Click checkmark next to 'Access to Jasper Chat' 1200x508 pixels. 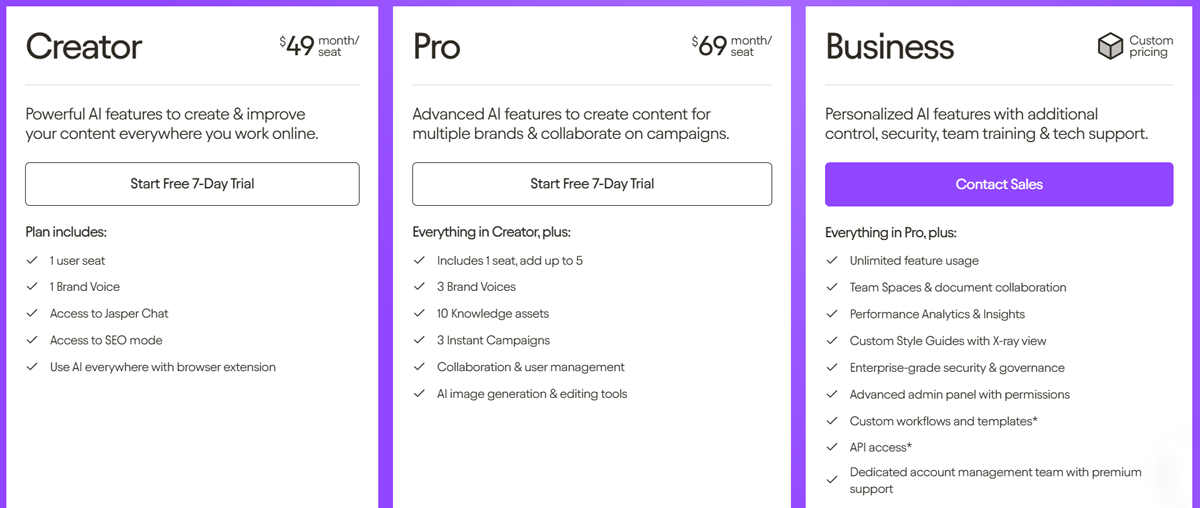[32, 313]
